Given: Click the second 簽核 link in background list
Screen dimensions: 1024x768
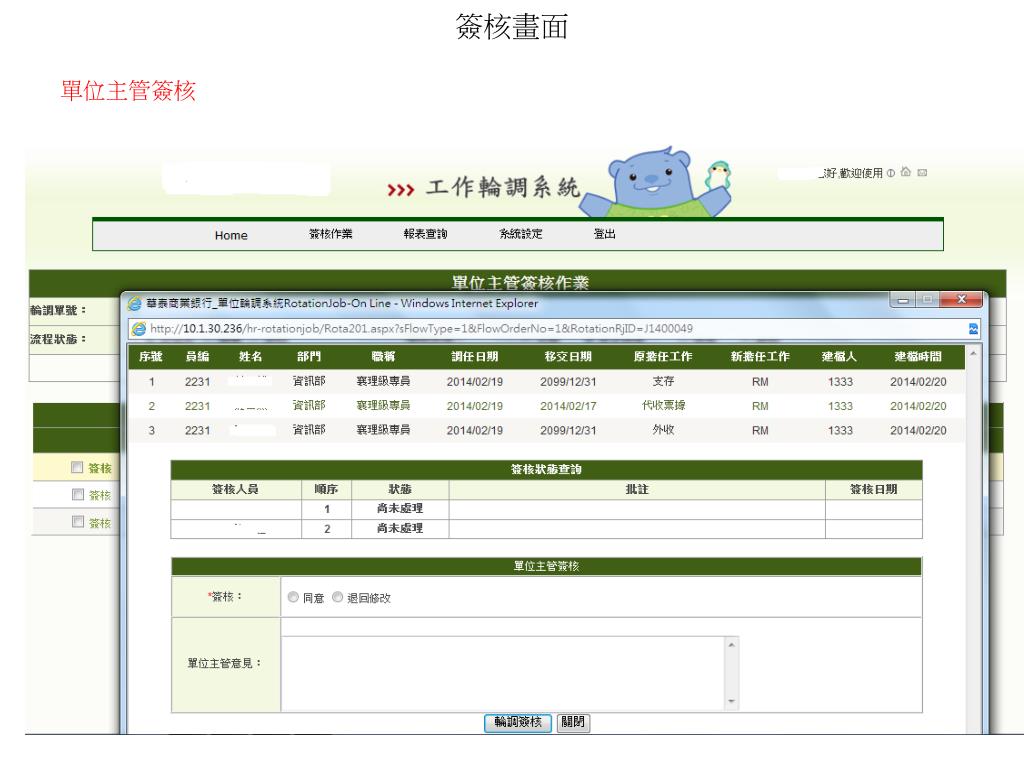Looking at the screenshot, I should tap(100, 496).
